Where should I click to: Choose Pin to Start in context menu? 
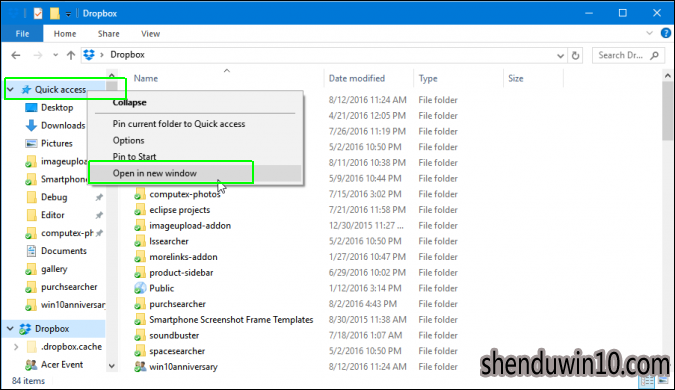pos(134,157)
